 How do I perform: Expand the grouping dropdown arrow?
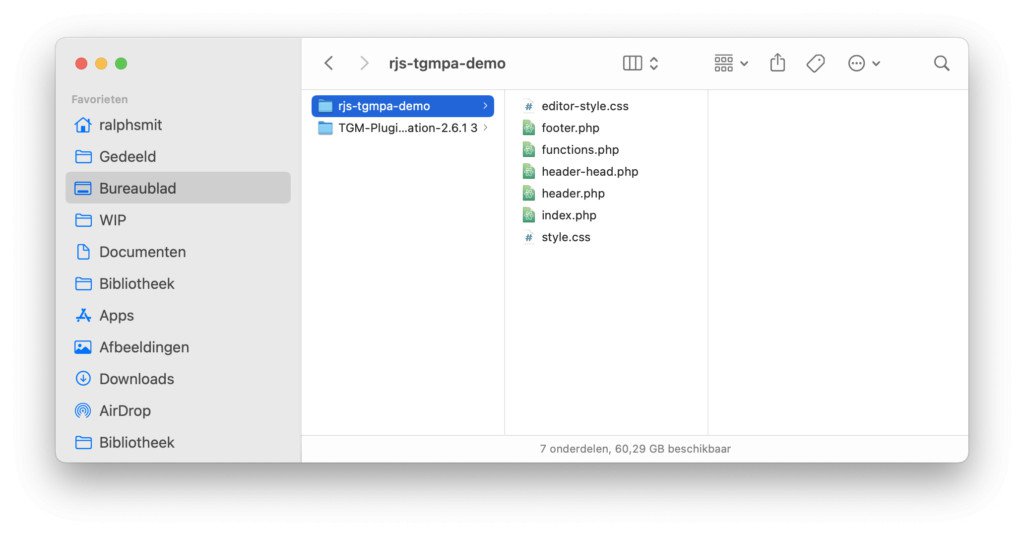pos(744,64)
